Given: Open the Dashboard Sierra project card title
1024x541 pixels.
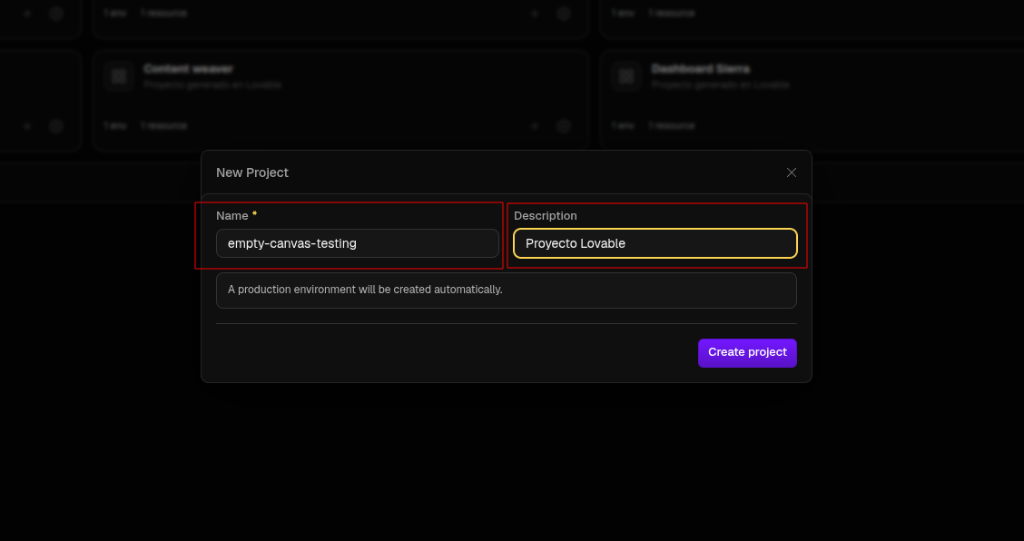Looking at the screenshot, I should pos(700,69).
